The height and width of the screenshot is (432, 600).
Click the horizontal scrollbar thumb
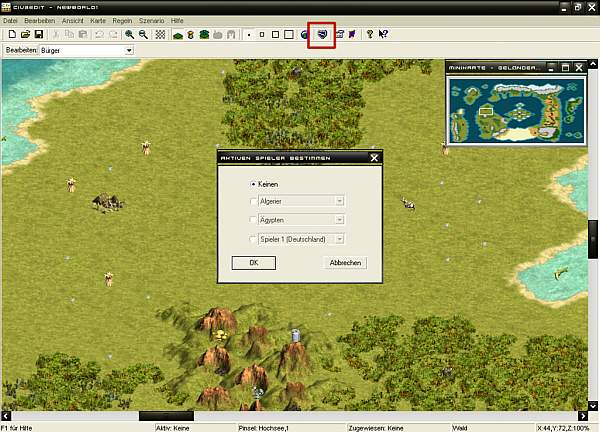pyautogui.click(x=166, y=416)
